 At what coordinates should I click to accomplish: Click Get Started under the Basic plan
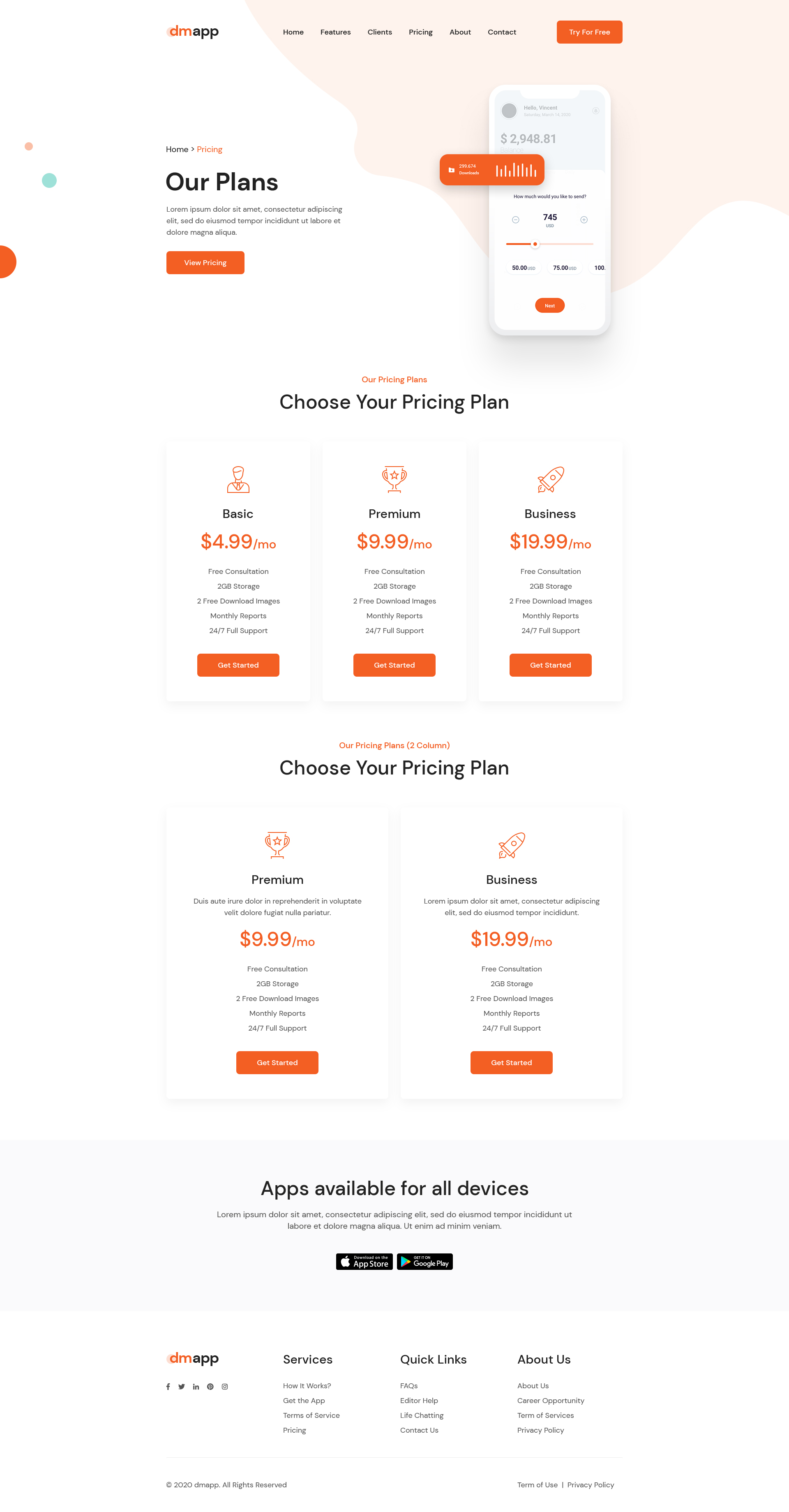click(x=238, y=665)
